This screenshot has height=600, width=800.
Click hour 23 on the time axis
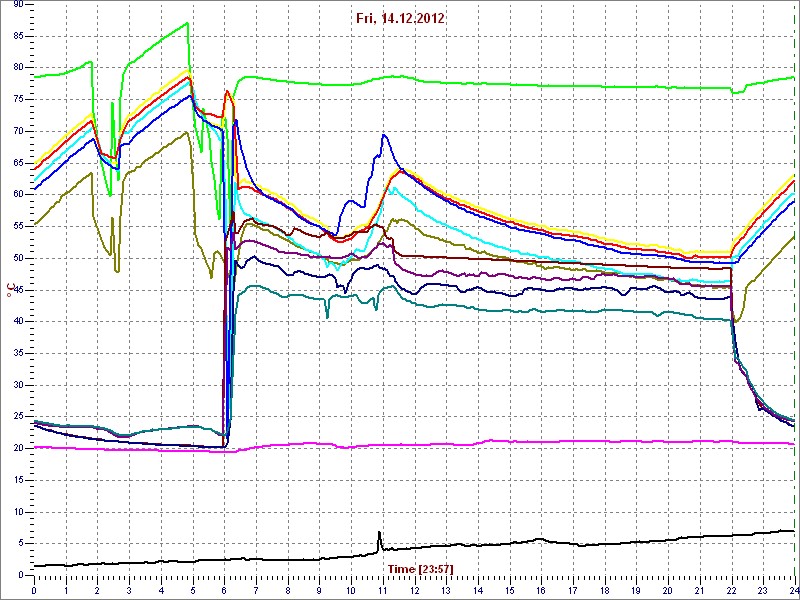[x=763, y=590]
